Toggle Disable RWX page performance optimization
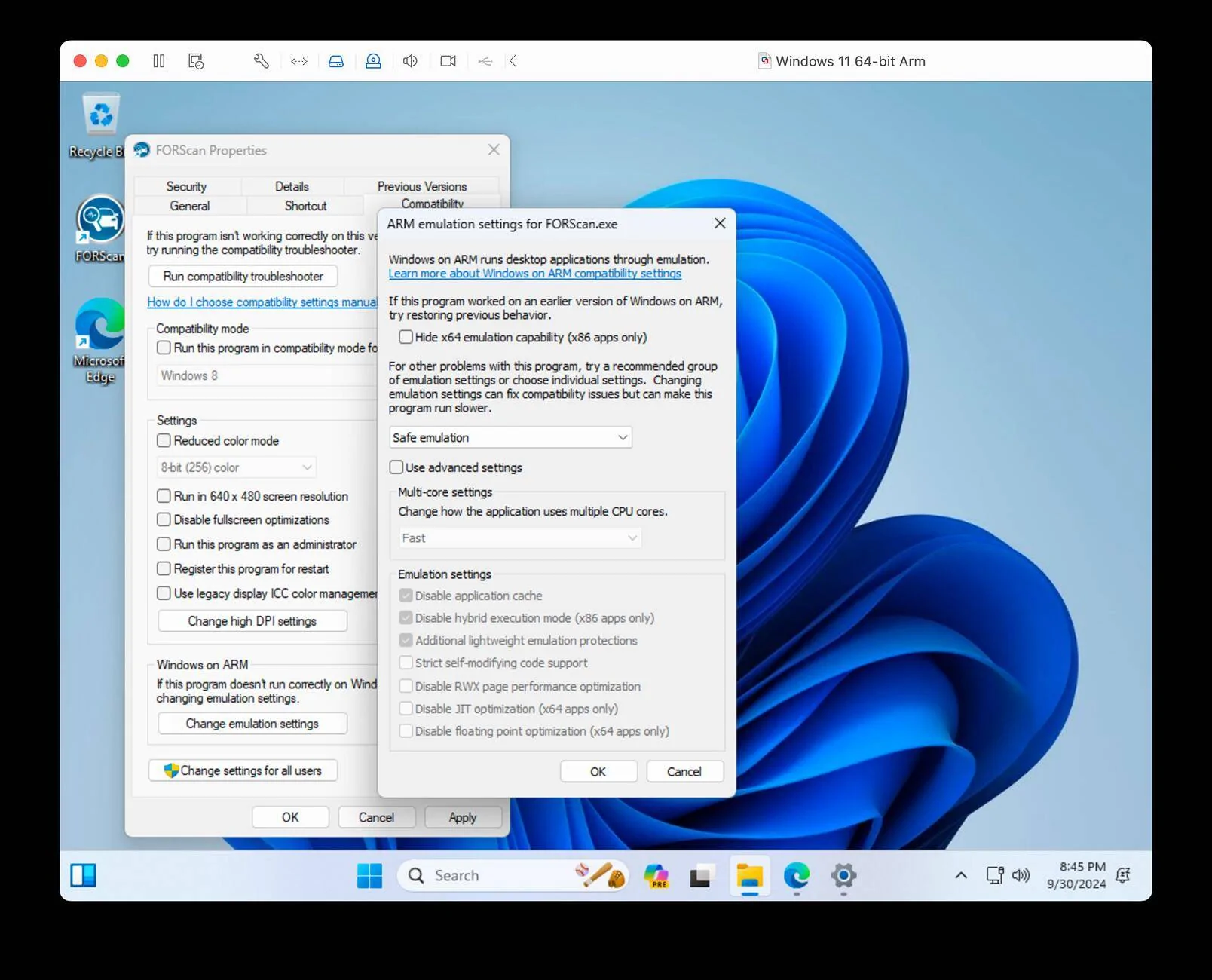Screen dimensions: 1212x980 point(406,686)
